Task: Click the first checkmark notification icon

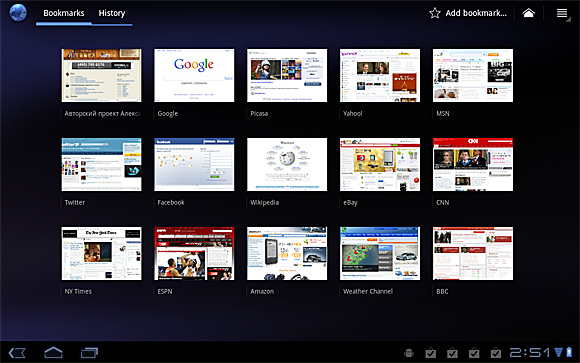Action: [431, 353]
